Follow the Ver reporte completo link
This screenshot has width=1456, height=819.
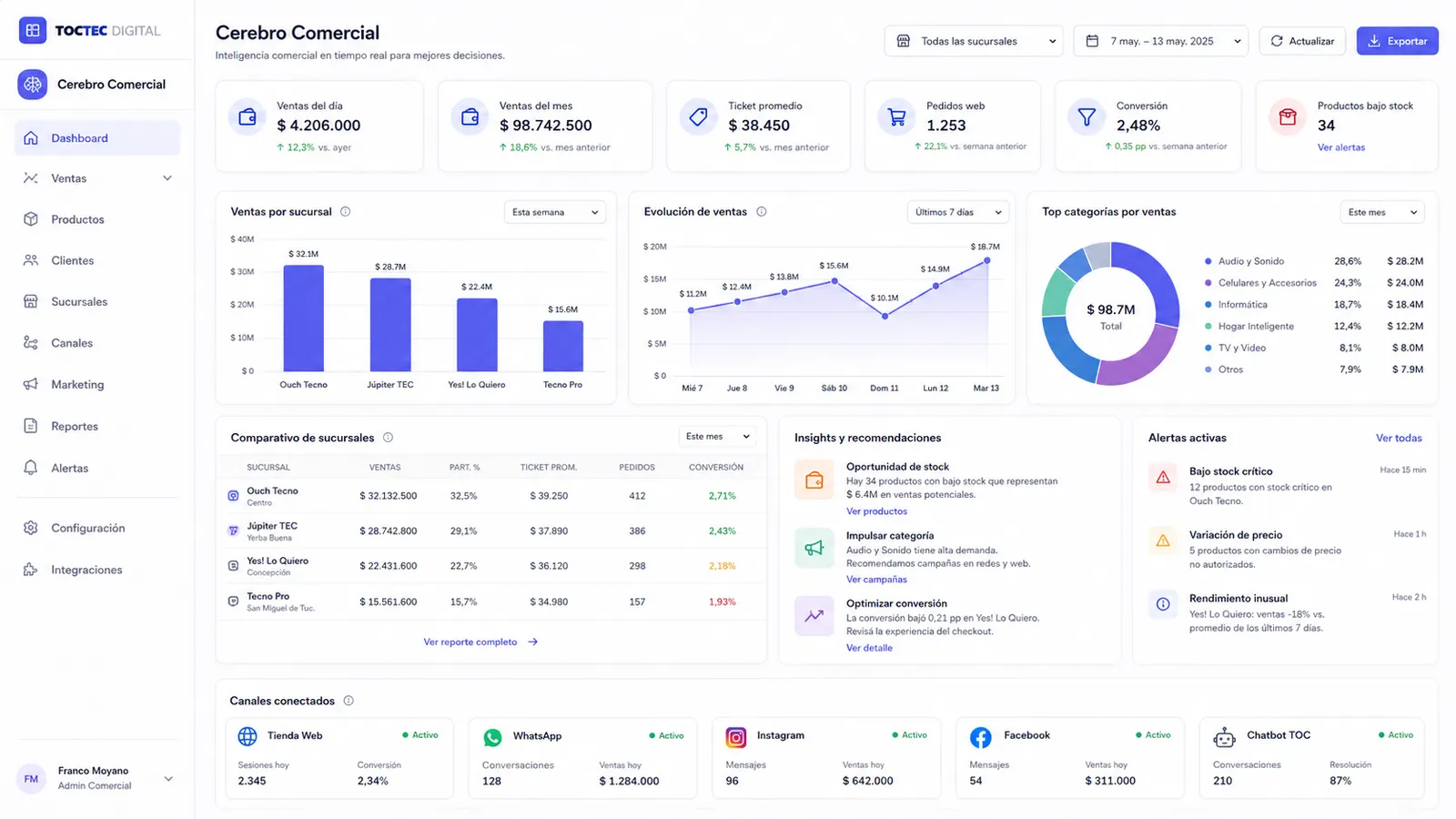coord(480,642)
